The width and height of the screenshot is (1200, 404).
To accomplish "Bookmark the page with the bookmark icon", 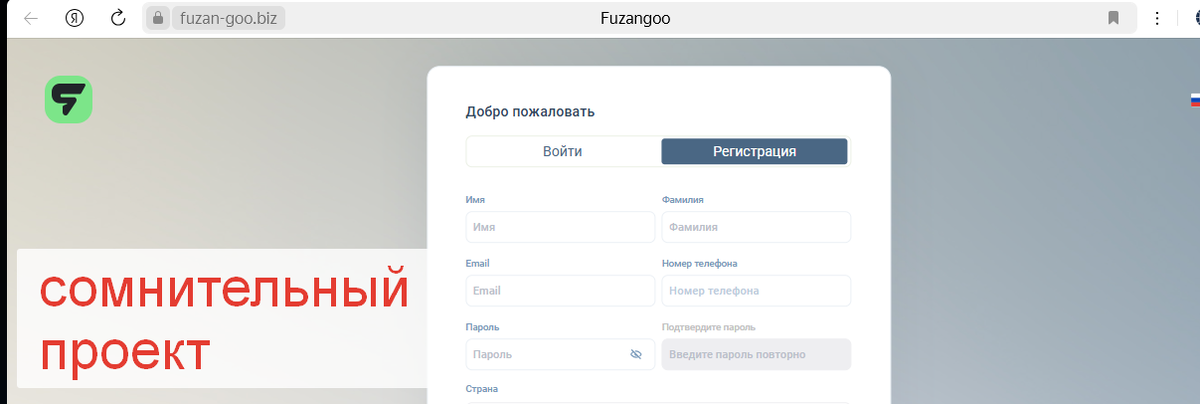I will click(1113, 18).
